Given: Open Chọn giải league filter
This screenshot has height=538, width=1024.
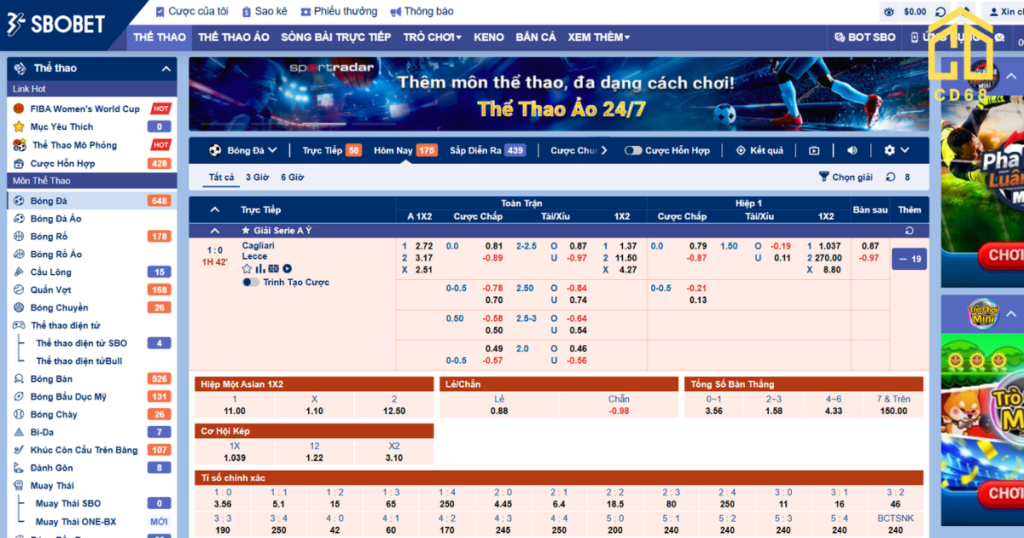Looking at the screenshot, I should 846,177.
